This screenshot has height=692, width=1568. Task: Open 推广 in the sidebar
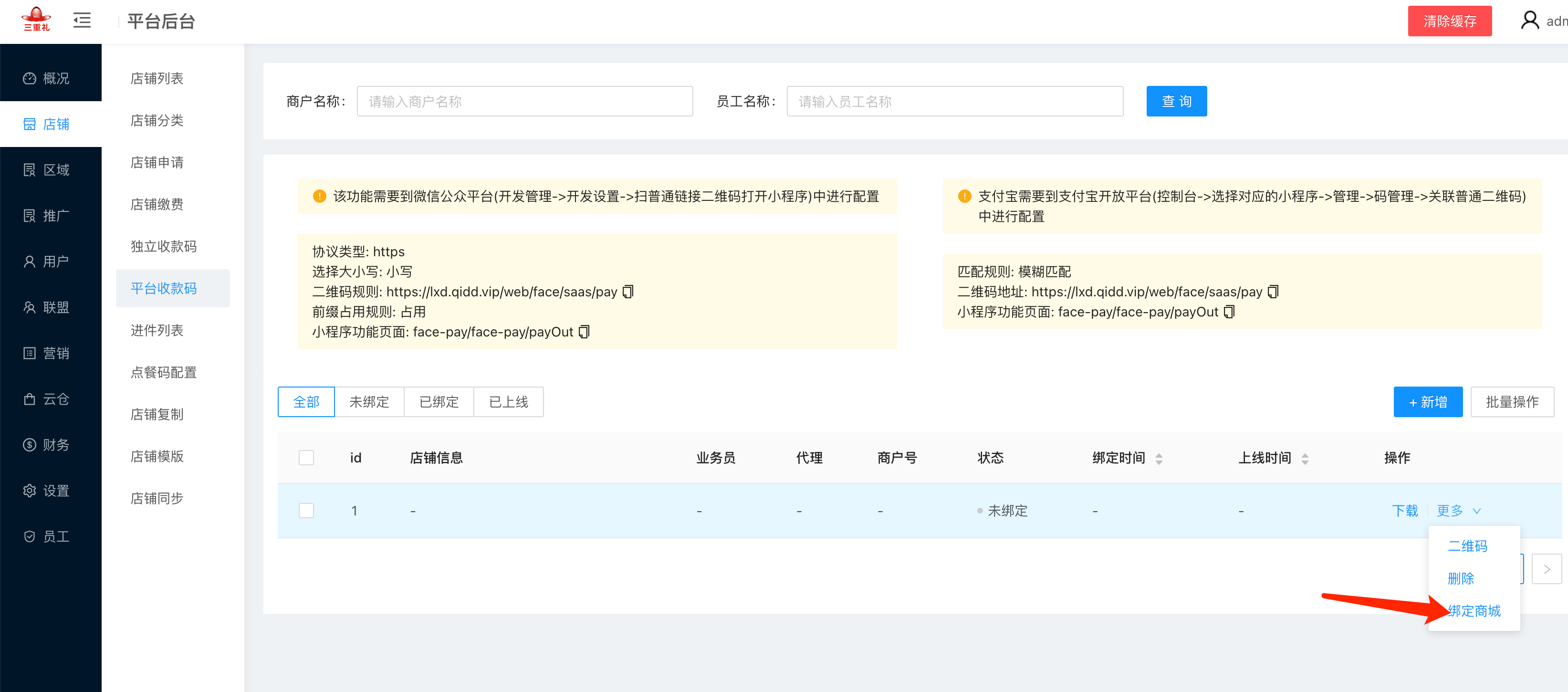(51, 215)
